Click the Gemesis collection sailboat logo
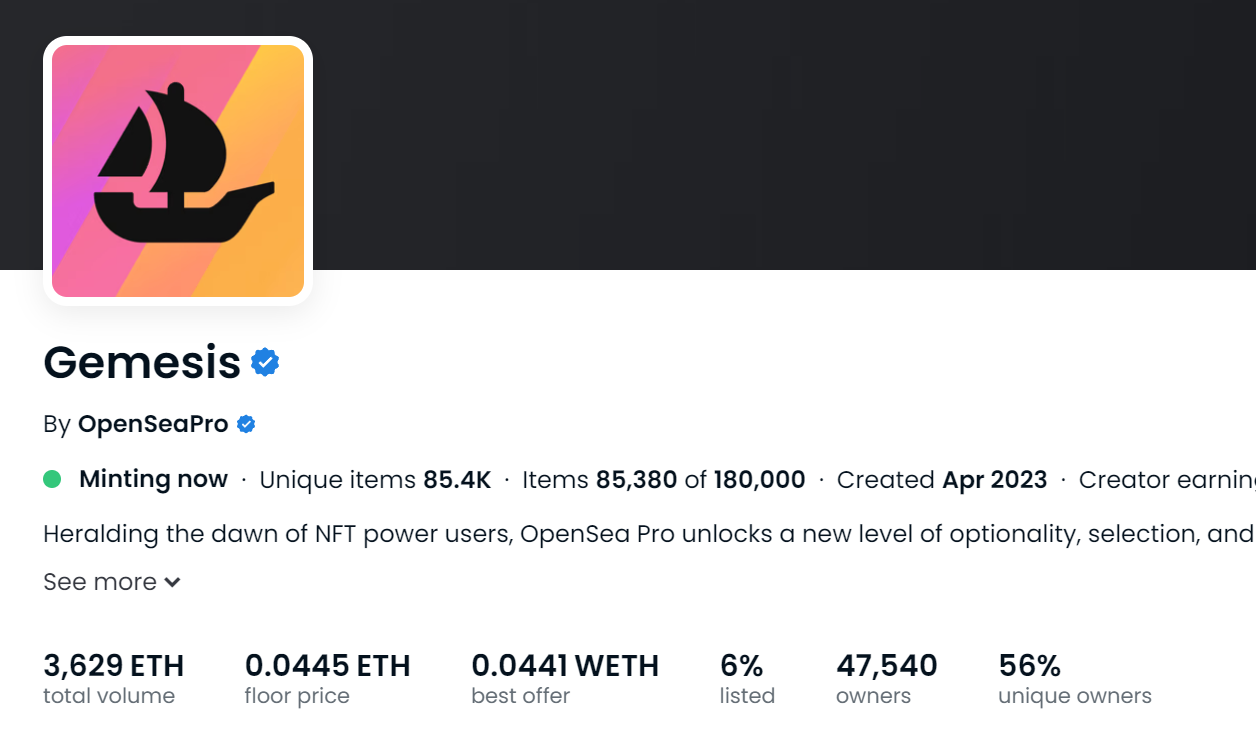This screenshot has height=753, width=1256. tap(178, 171)
